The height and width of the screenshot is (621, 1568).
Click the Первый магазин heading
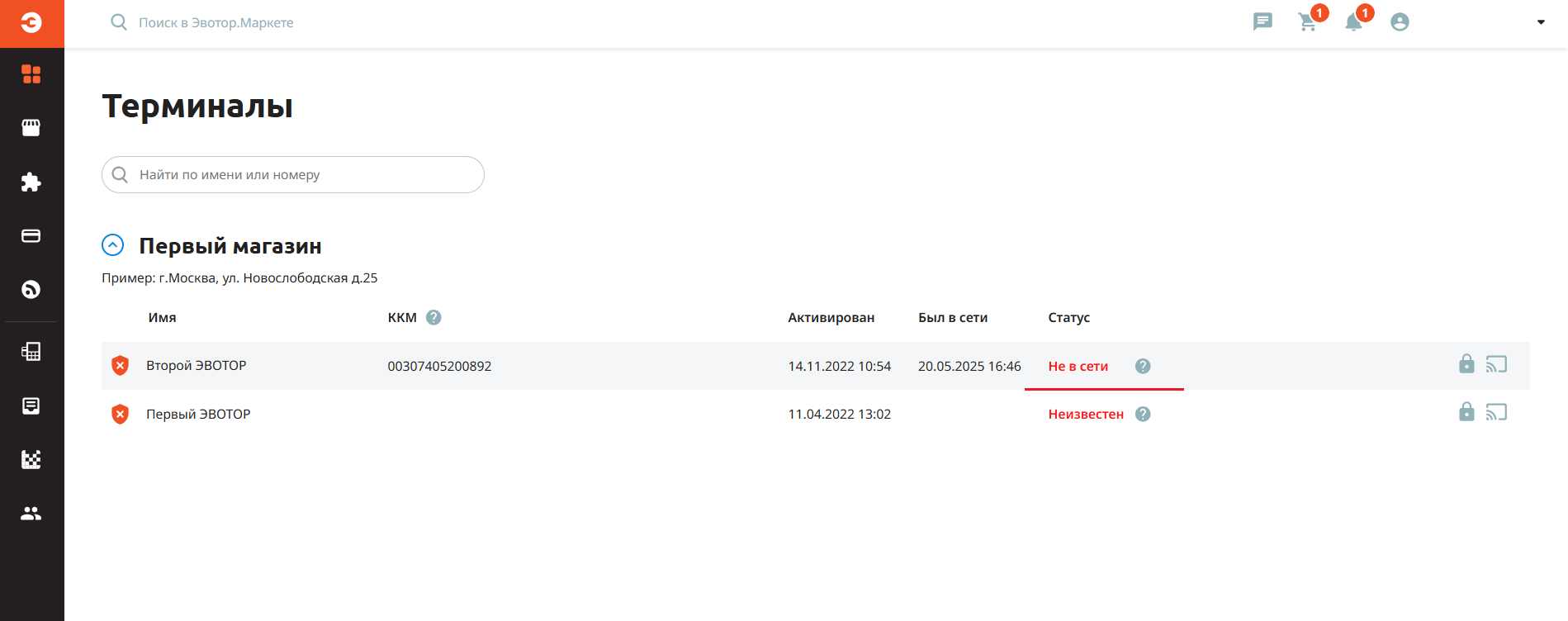tap(230, 246)
